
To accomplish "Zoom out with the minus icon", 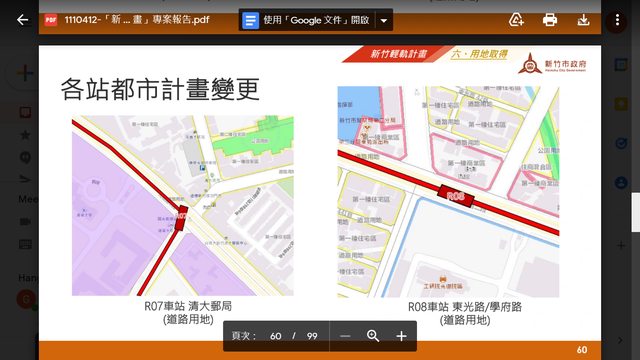I will click(x=345, y=336).
